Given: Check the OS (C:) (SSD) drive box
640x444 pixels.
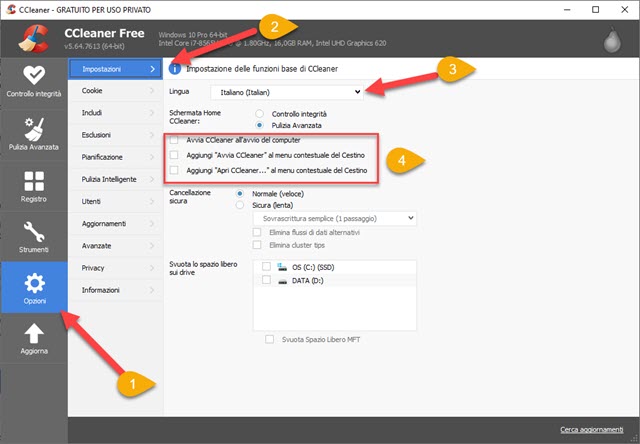Looking at the screenshot, I should coord(266,267).
